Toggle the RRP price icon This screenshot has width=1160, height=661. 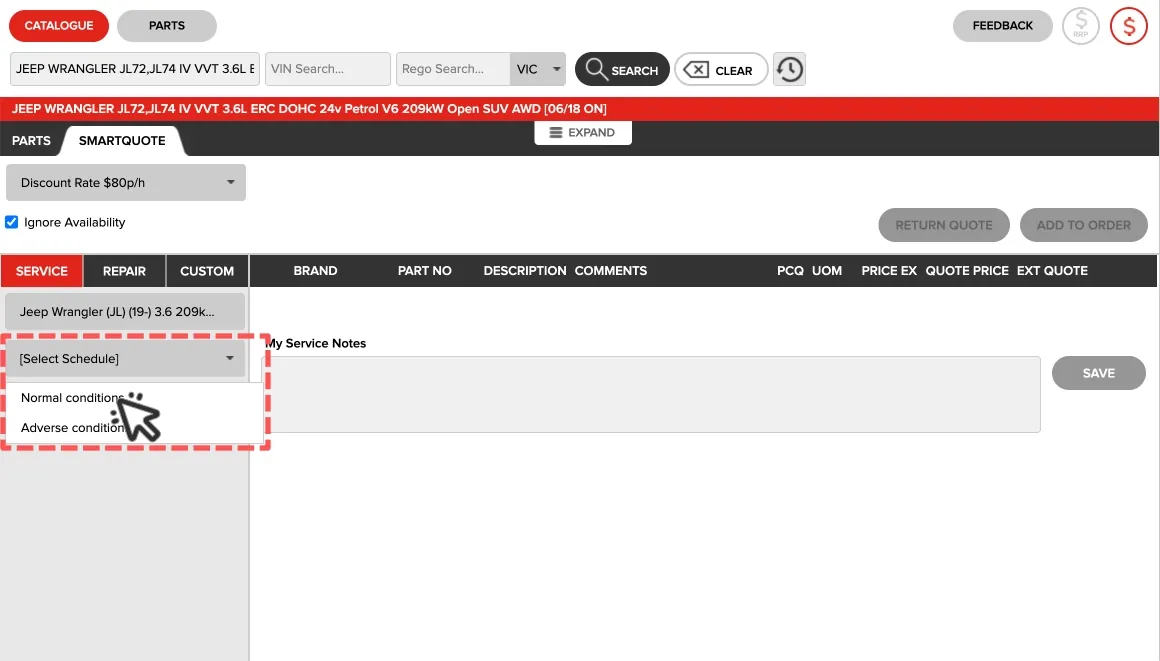(x=1081, y=26)
